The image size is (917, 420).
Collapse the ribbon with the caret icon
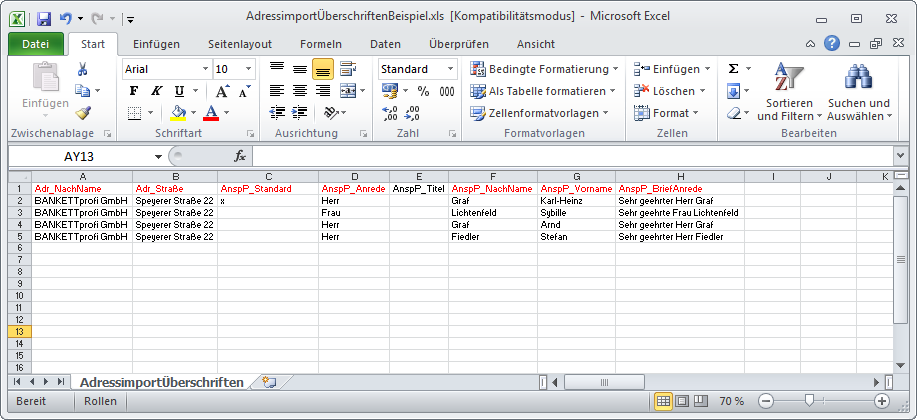tap(810, 43)
